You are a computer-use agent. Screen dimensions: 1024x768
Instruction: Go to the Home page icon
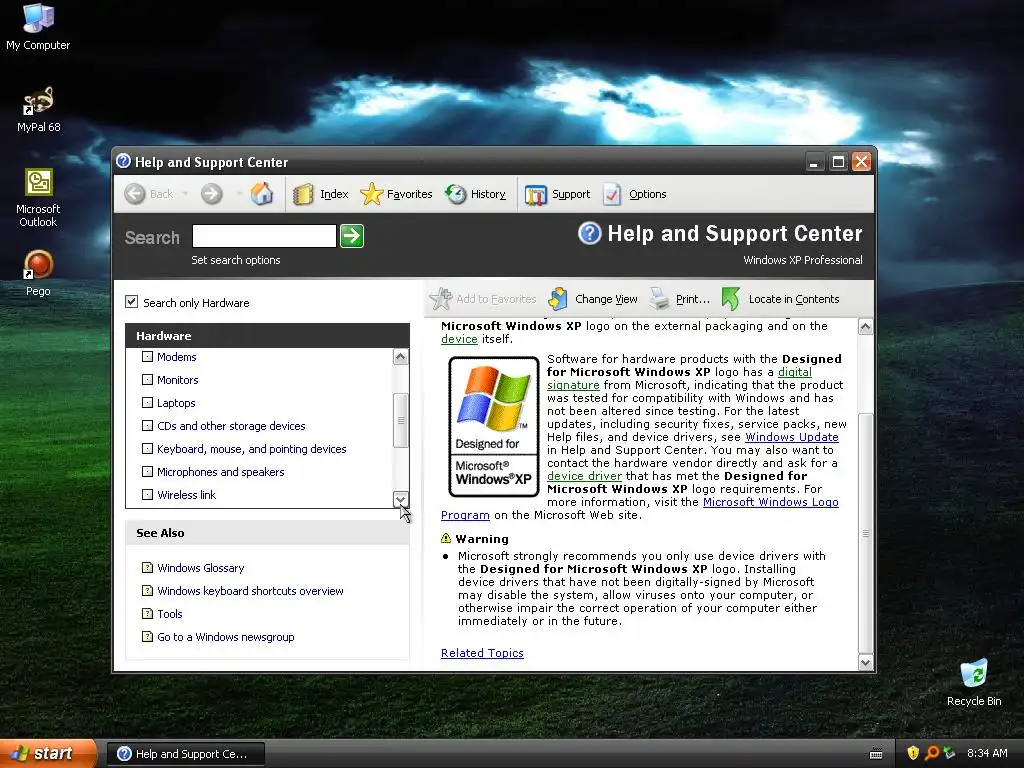(x=262, y=194)
